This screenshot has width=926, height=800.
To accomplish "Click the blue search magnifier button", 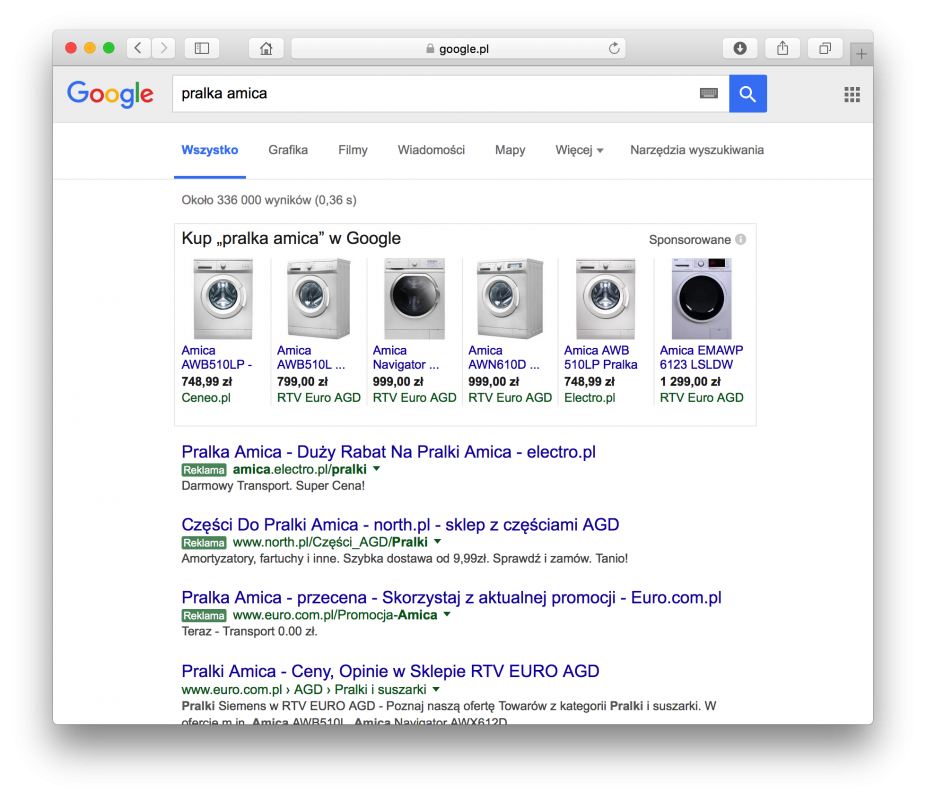I will 747,93.
